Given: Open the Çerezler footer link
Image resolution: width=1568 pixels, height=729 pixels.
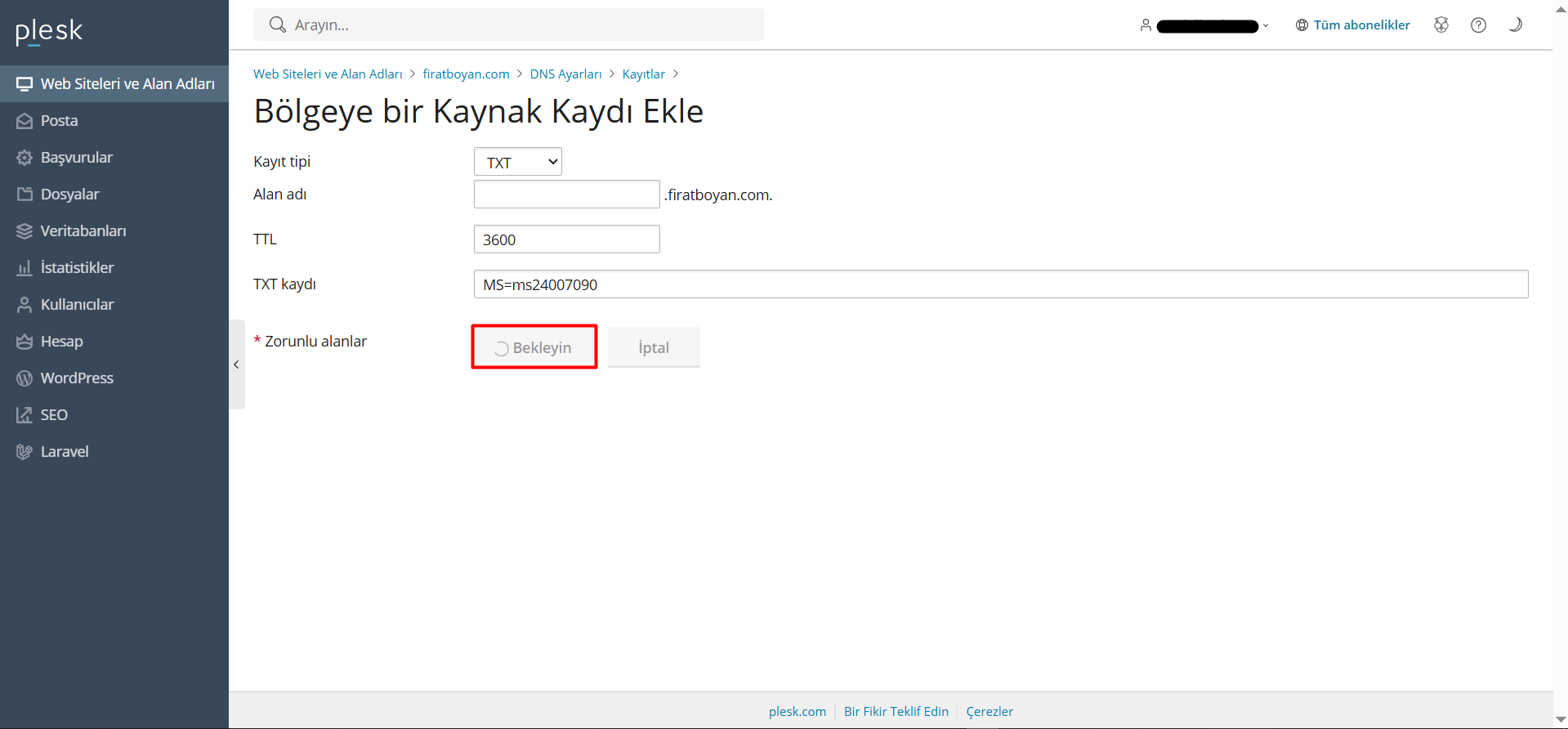Looking at the screenshot, I should pos(989,711).
